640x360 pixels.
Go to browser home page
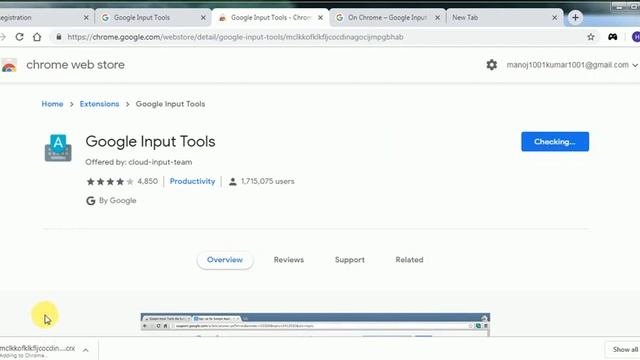(37, 37)
